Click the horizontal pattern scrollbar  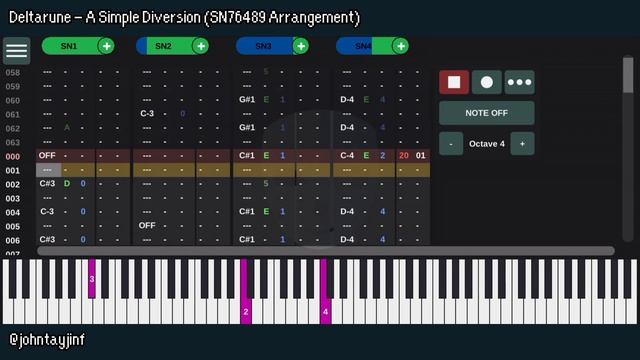click(326, 251)
